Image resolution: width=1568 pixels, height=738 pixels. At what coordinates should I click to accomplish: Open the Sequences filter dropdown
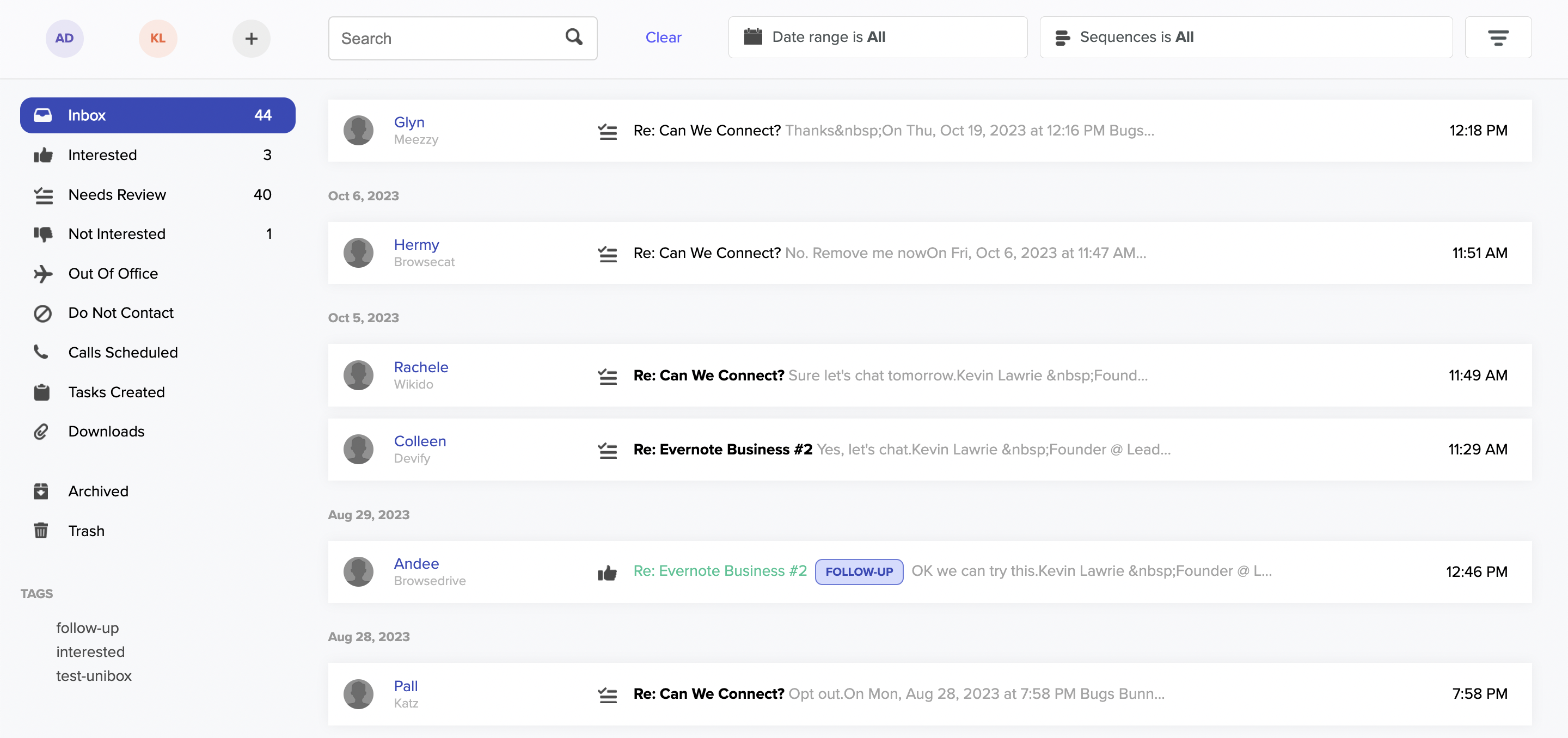1246,38
